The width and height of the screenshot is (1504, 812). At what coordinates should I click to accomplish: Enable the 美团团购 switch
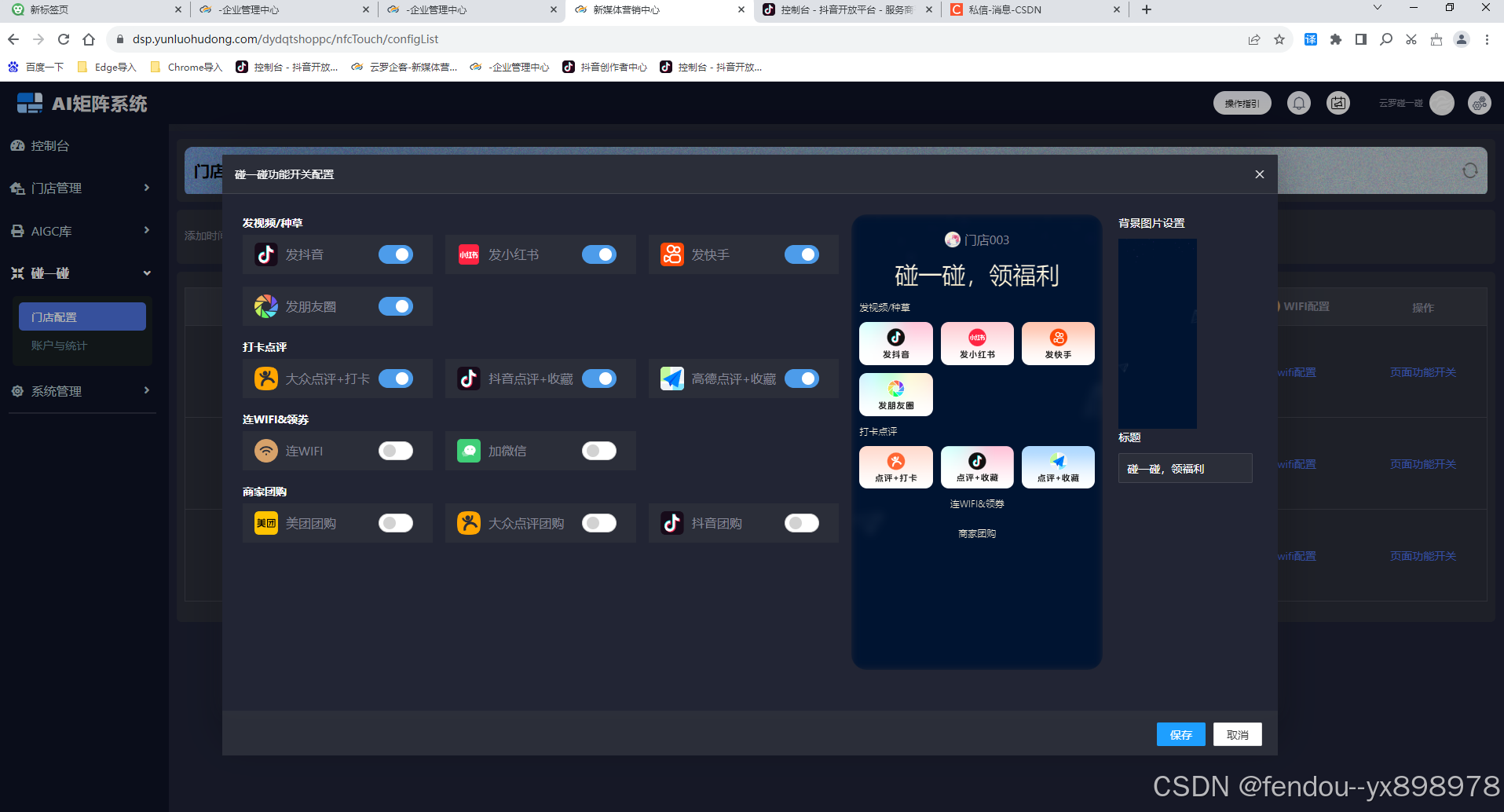396,523
